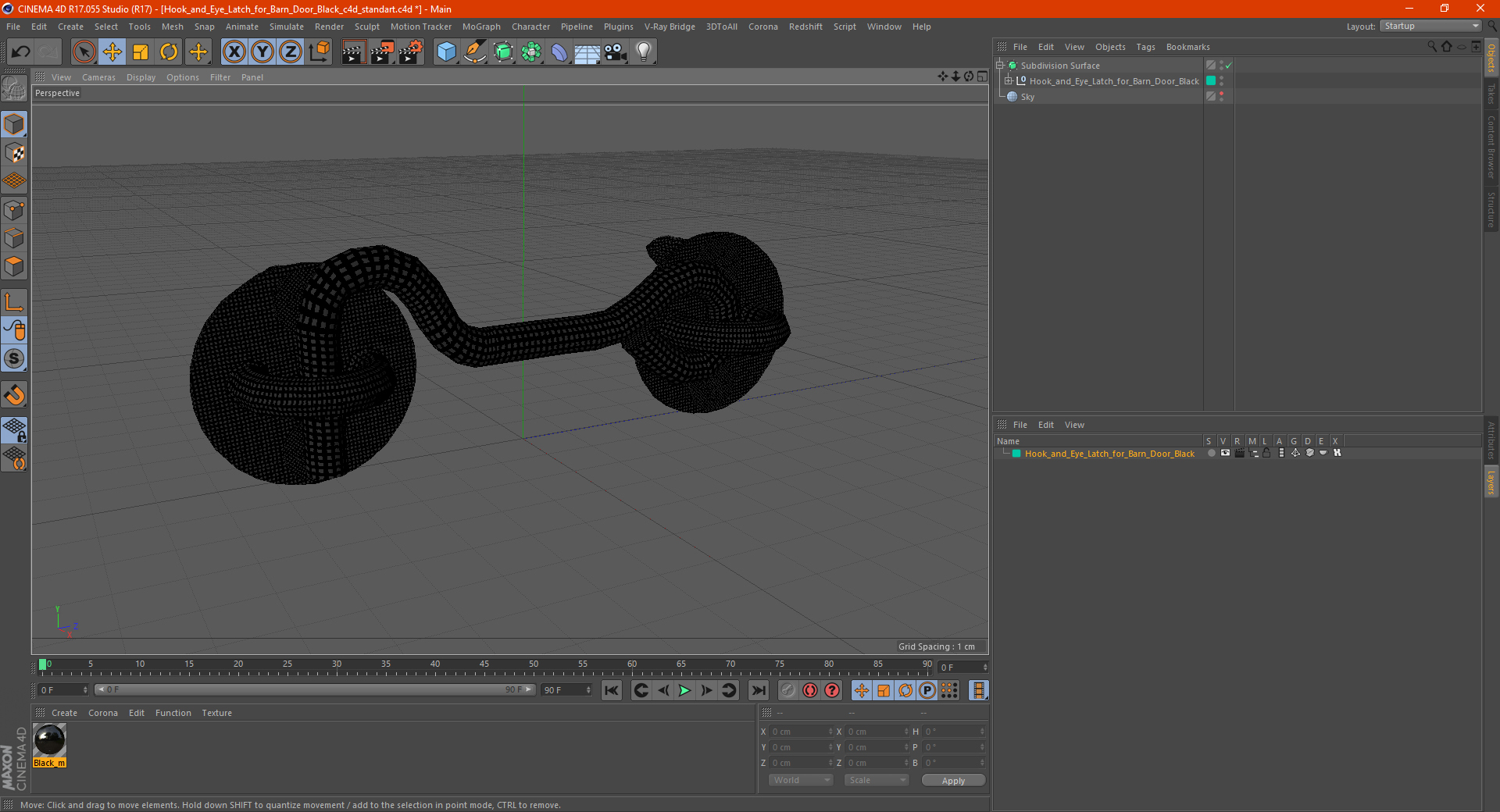Render the active view
The height and width of the screenshot is (812, 1500).
(x=353, y=52)
